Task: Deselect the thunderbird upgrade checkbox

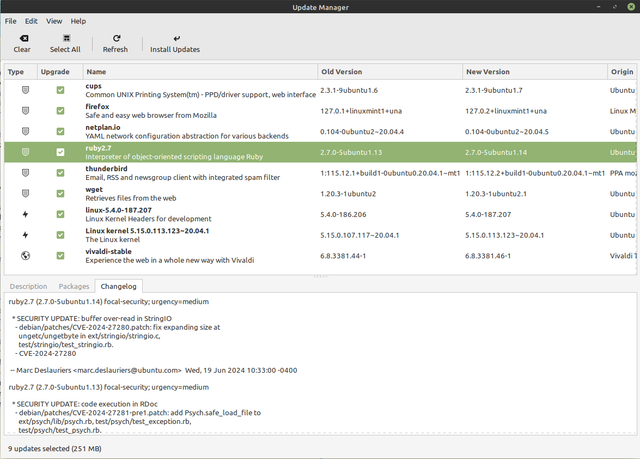Action: click(x=60, y=173)
